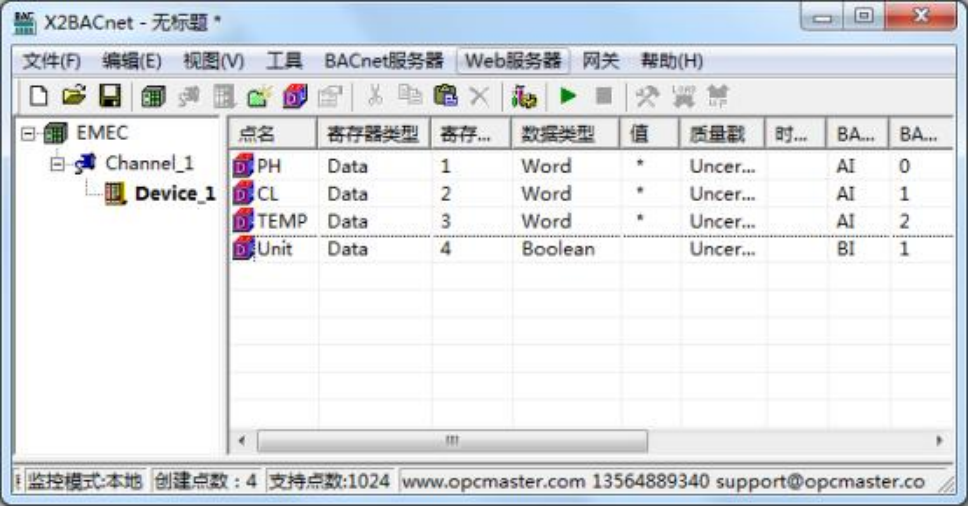Screen dimensions: 969x507
Task: Click the new data point cube icon
Action: point(295,96)
